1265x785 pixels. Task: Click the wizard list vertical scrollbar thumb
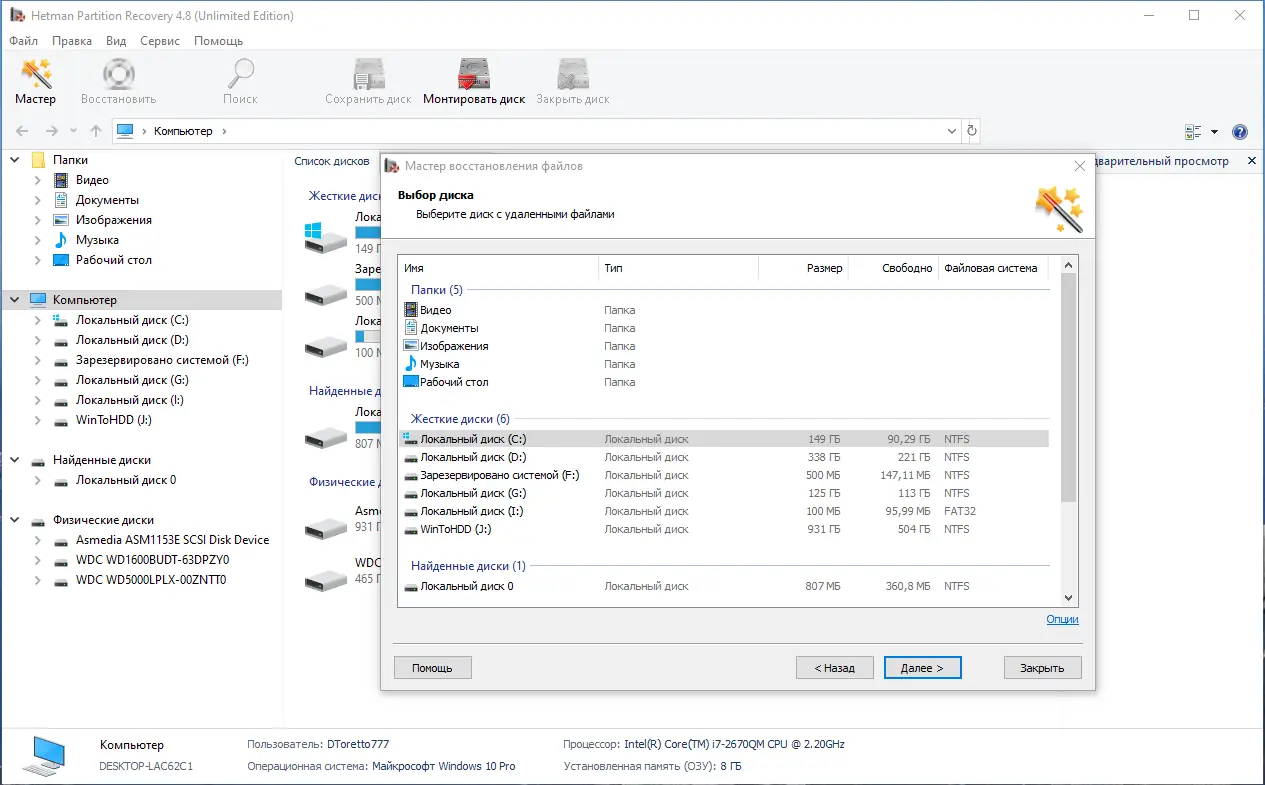(x=1068, y=387)
